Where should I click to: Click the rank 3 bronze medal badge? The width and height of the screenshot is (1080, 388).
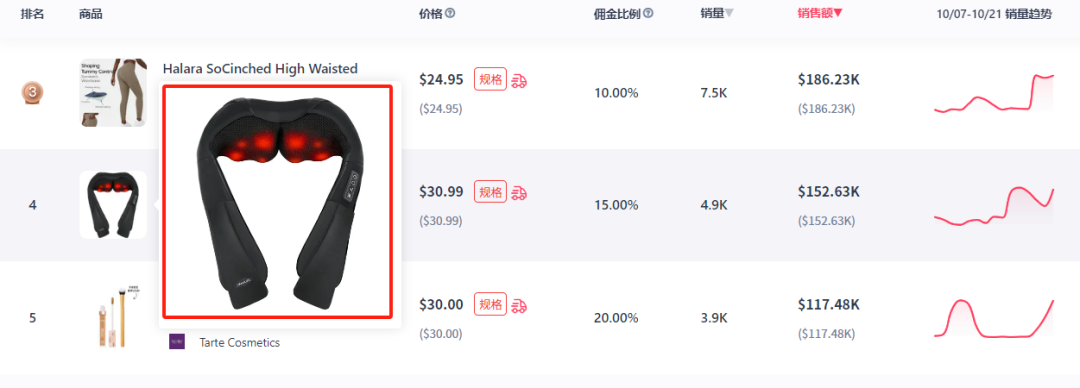tap(32, 92)
